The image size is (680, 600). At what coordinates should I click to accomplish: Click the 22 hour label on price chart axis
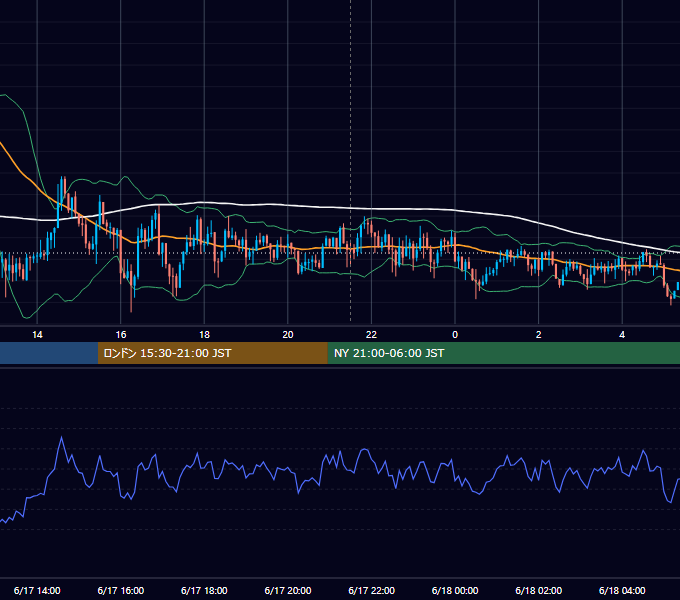pyautogui.click(x=371, y=335)
